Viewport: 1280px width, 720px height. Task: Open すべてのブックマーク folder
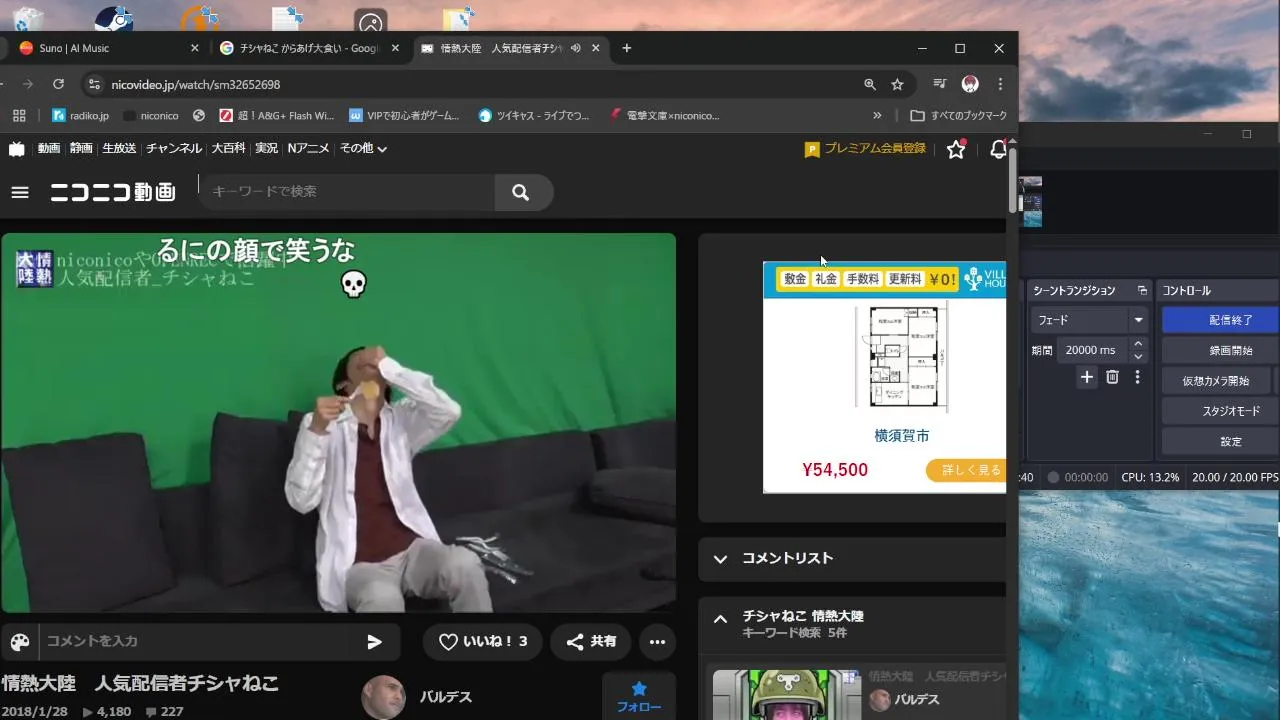click(958, 115)
